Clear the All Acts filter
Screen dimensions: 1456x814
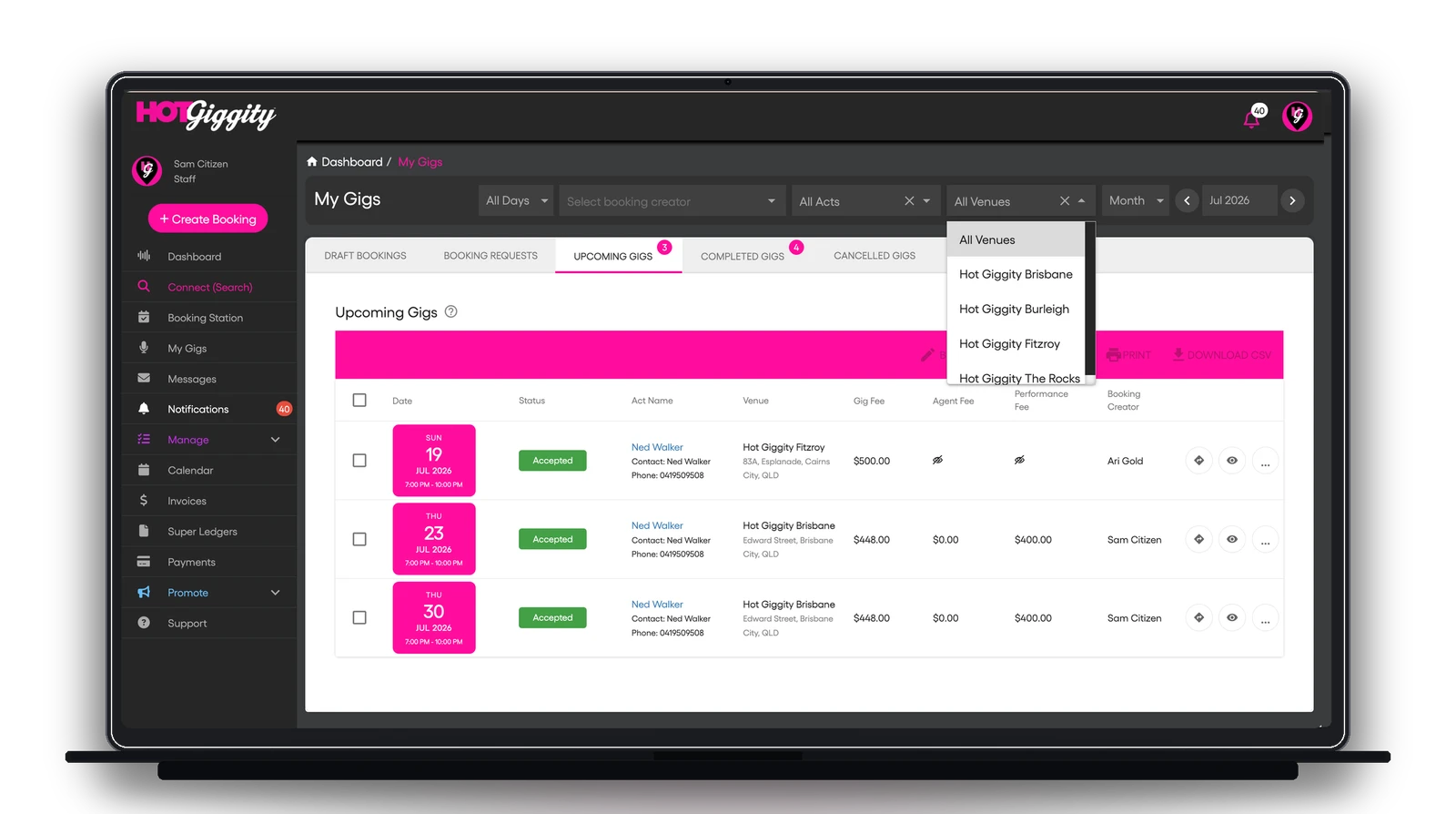[x=909, y=201]
